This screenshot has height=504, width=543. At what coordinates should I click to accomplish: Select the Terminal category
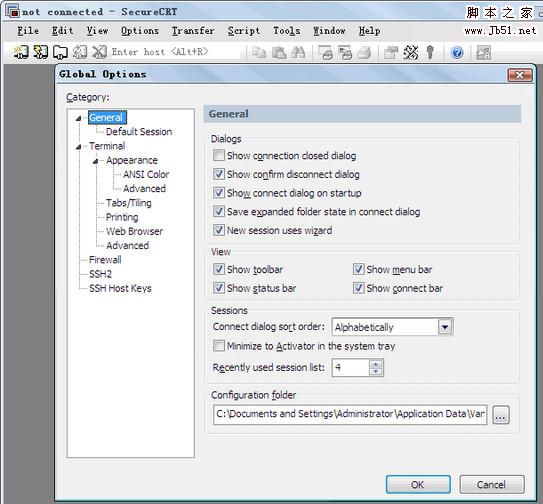click(107, 146)
